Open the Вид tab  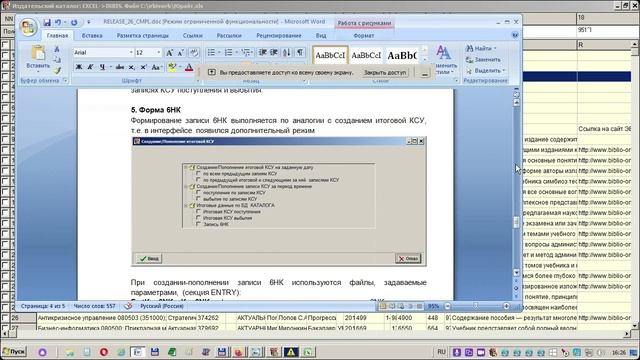pos(321,36)
